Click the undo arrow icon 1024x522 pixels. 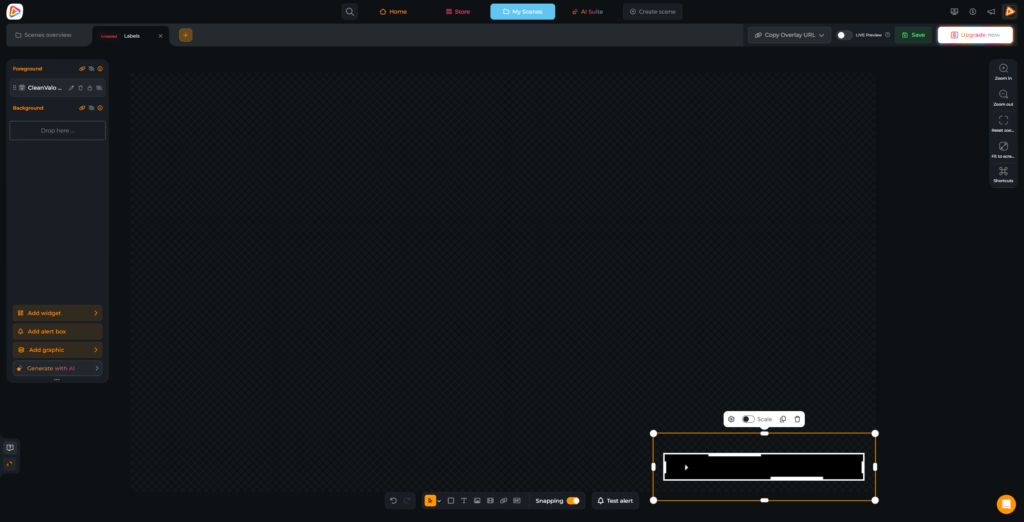[394, 500]
